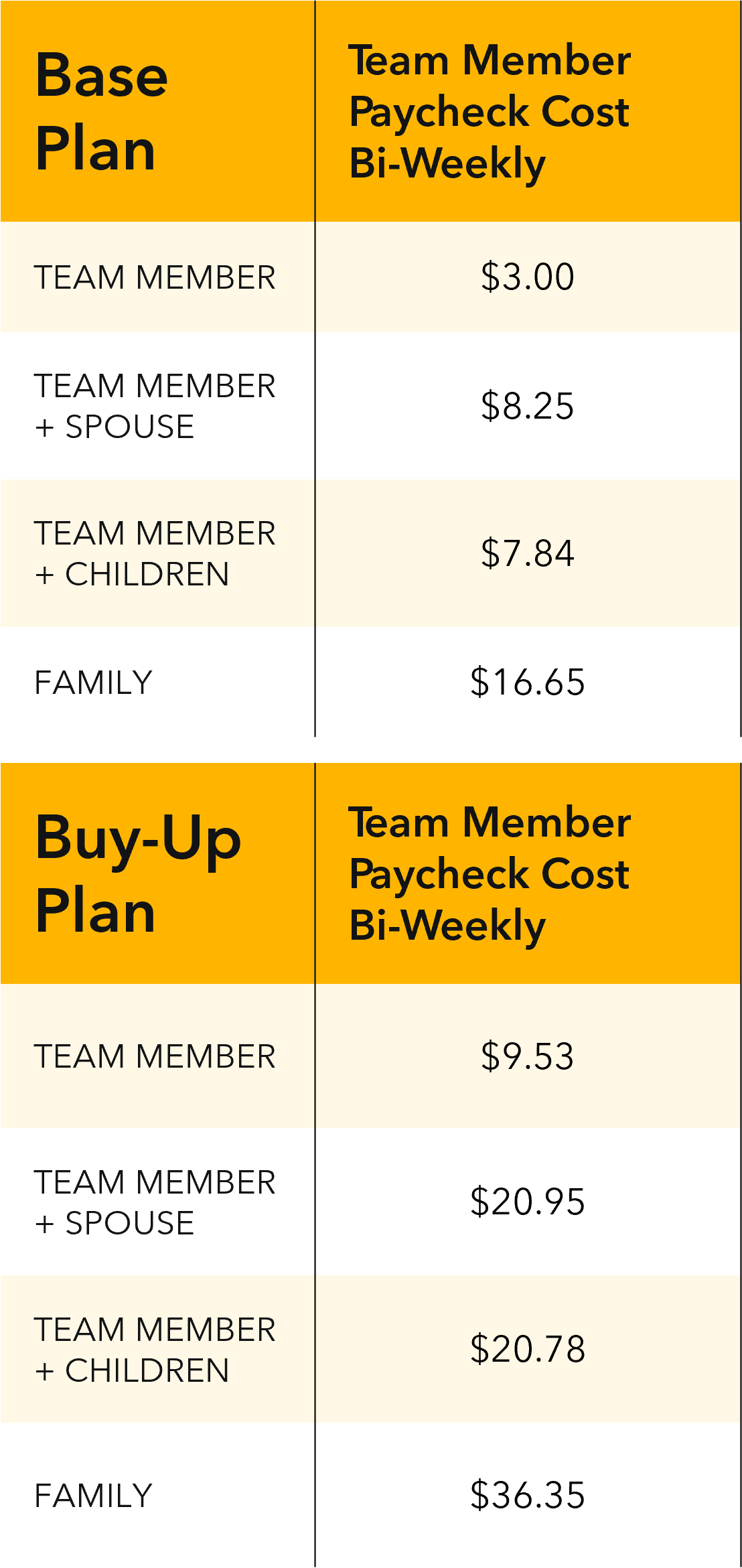Select the $9.53 price cell
Image resolution: width=742 pixels, height=1568 pixels.
tap(528, 1056)
